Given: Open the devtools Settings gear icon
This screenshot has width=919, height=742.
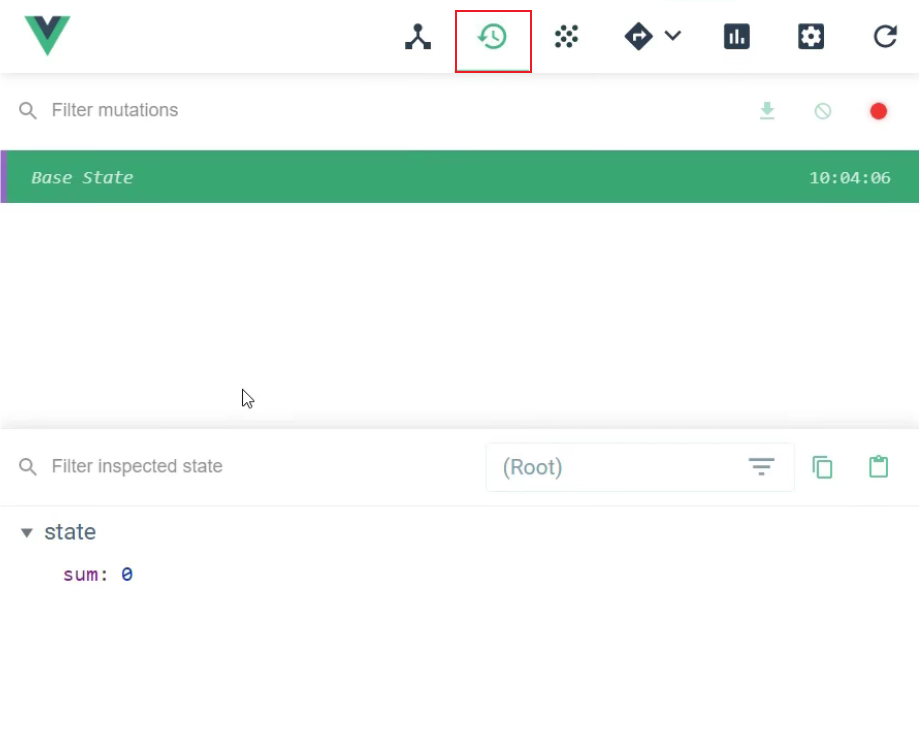Looking at the screenshot, I should tap(811, 36).
